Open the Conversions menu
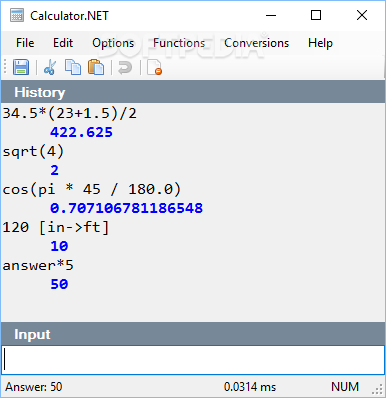Screen dimensions: 386x398 click(x=256, y=43)
